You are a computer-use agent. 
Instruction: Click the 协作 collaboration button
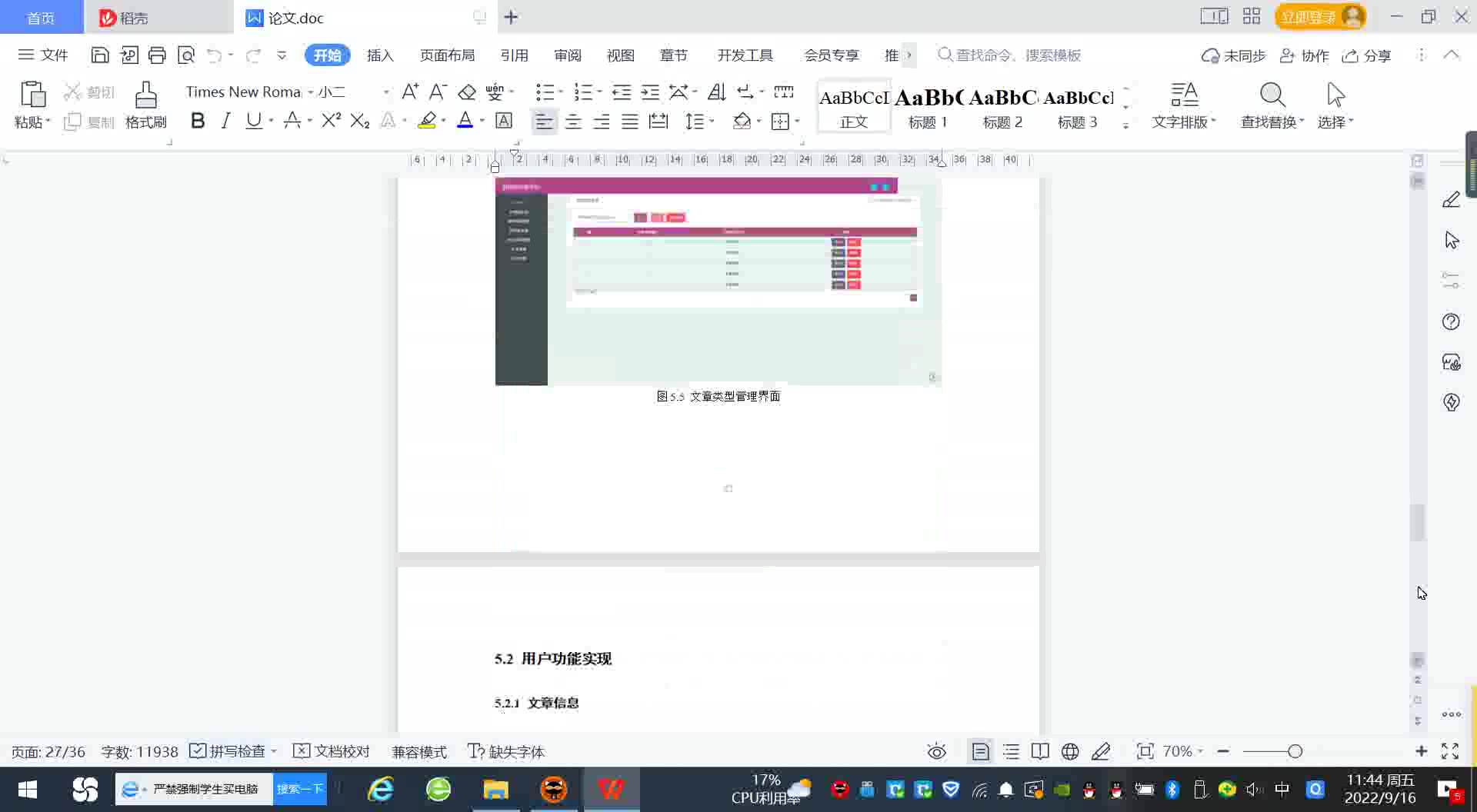(1305, 55)
